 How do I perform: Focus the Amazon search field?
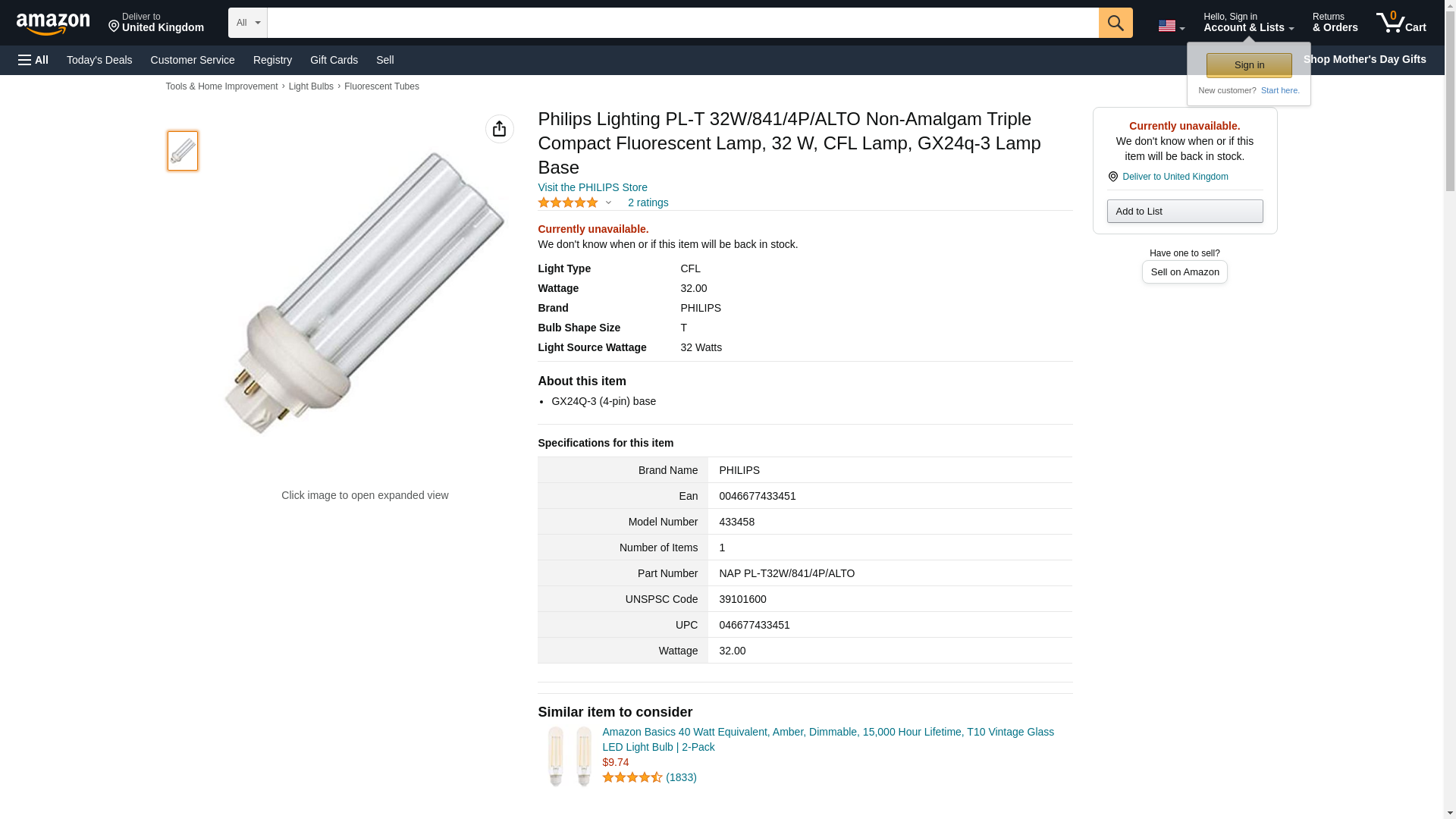(x=682, y=23)
